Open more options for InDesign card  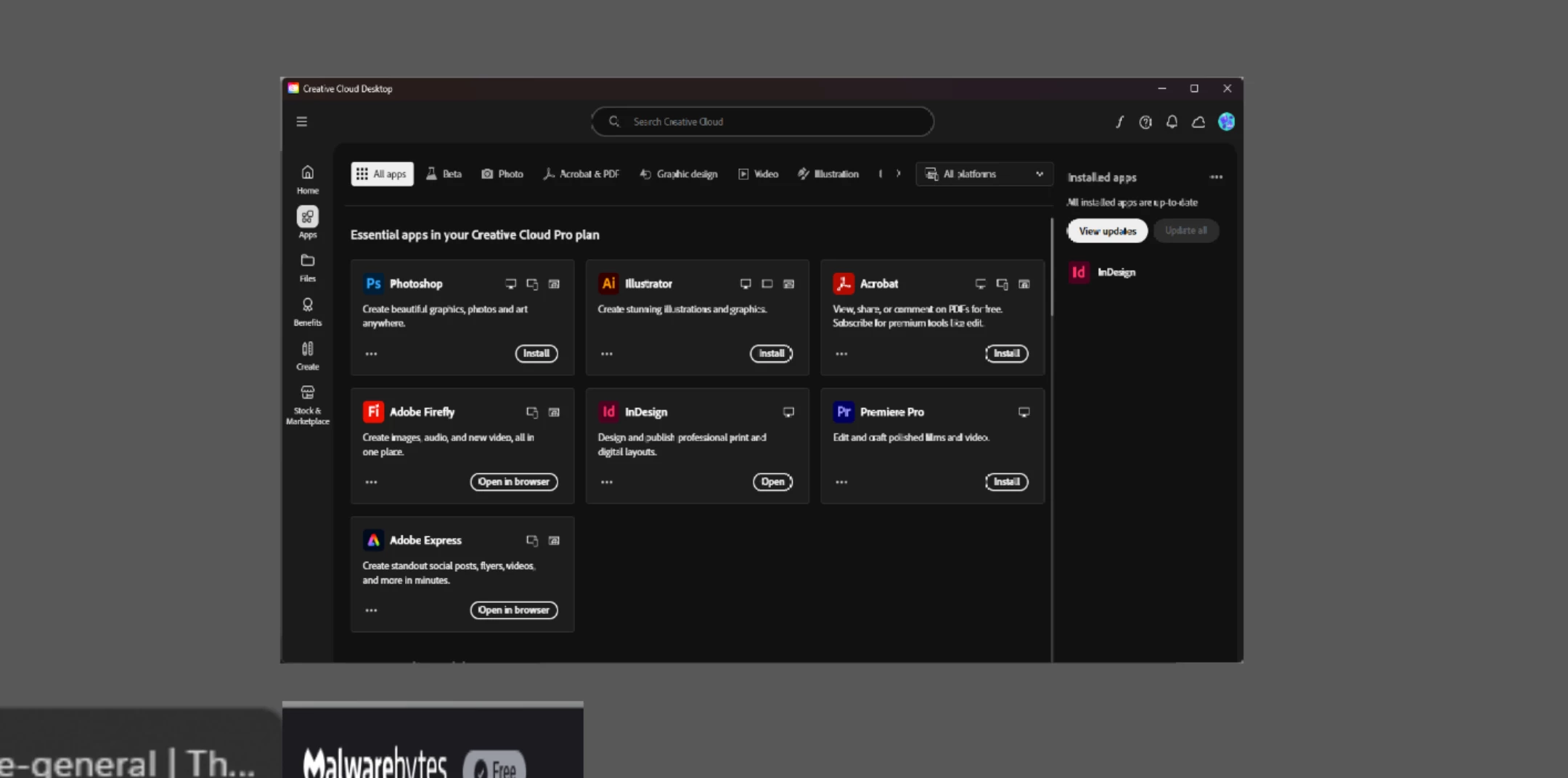[607, 483]
